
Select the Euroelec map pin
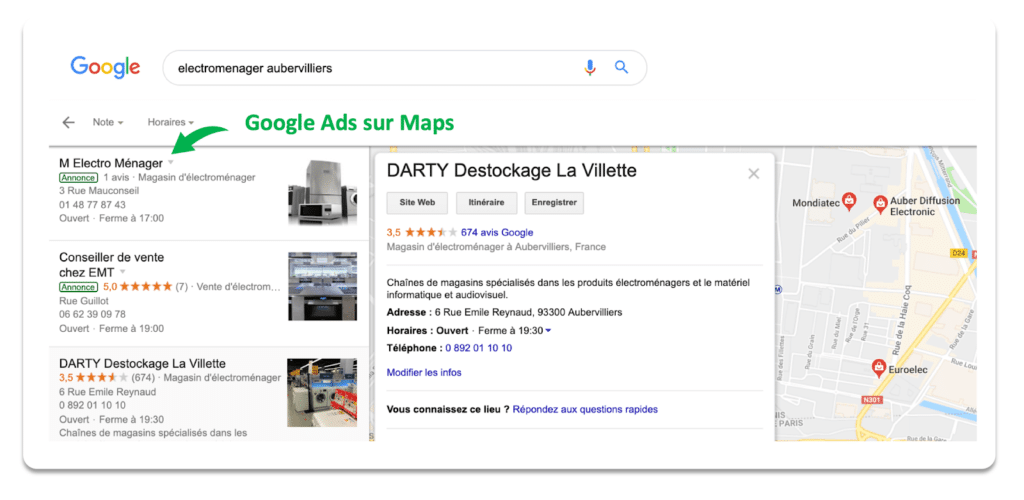tap(879, 368)
